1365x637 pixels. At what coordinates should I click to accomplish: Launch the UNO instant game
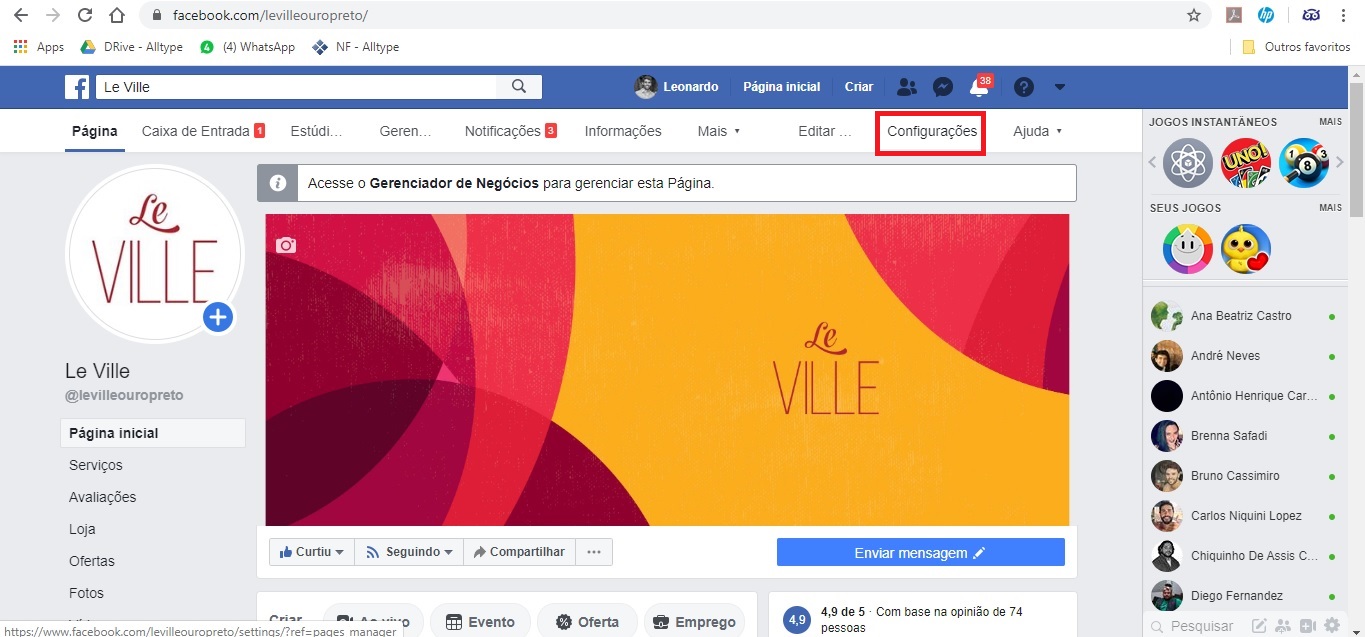(x=1245, y=162)
